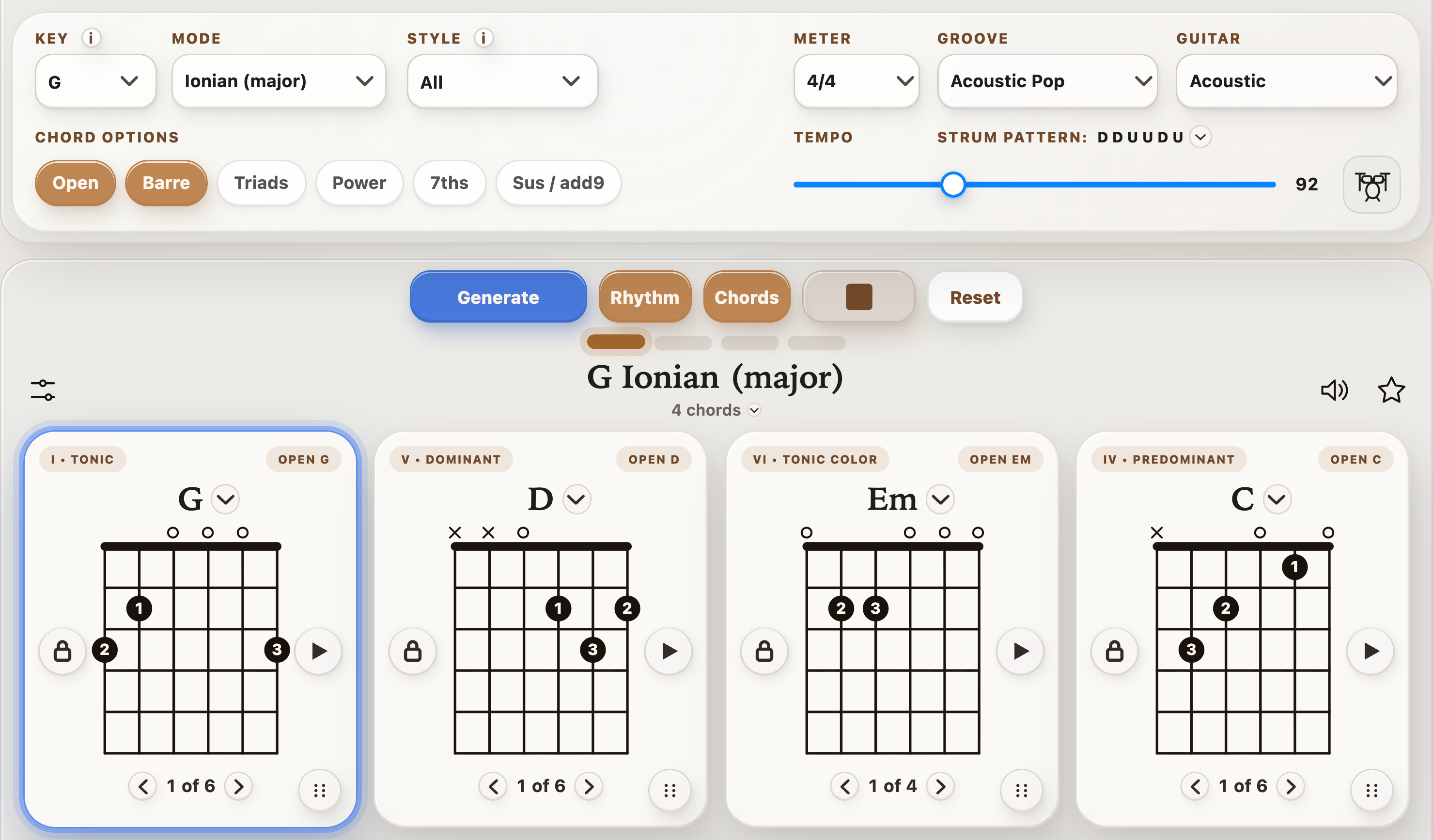The width and height of the screenshot is (1433, 840).
Task: Enable the Triads chord option
Action: 261,183
